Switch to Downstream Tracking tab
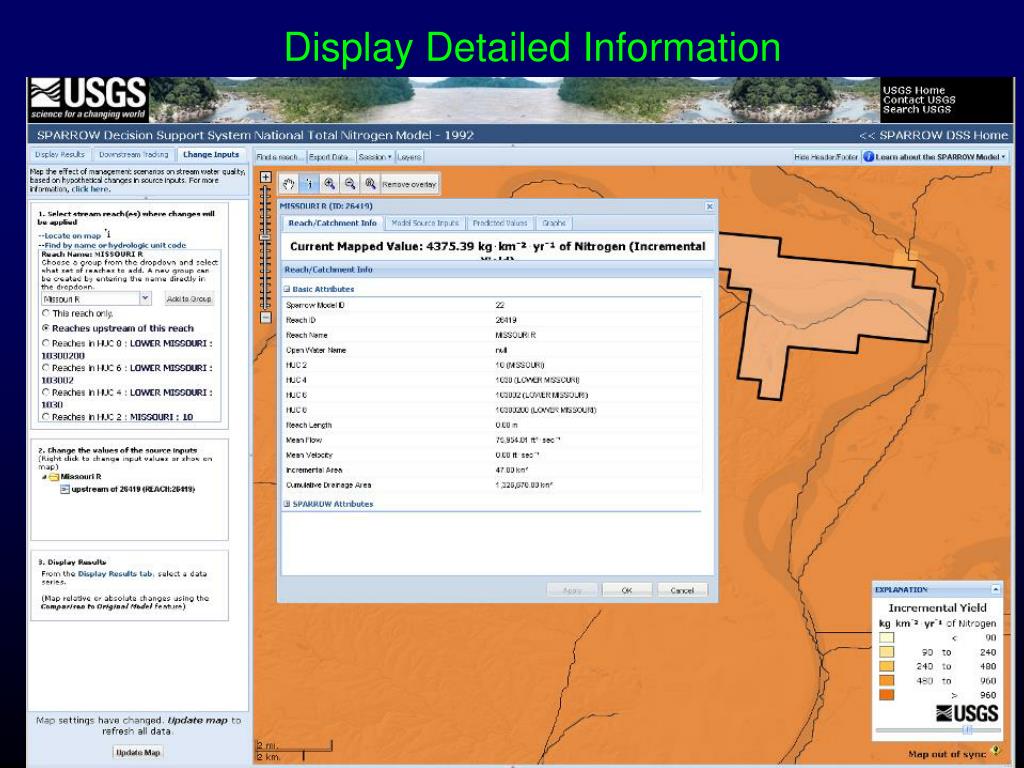 (x=133, y=155)
